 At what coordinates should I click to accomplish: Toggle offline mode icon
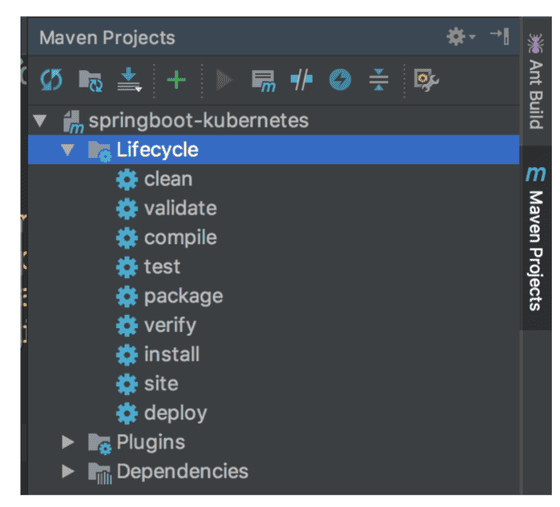pyautogui.click(x=301, y=79)
